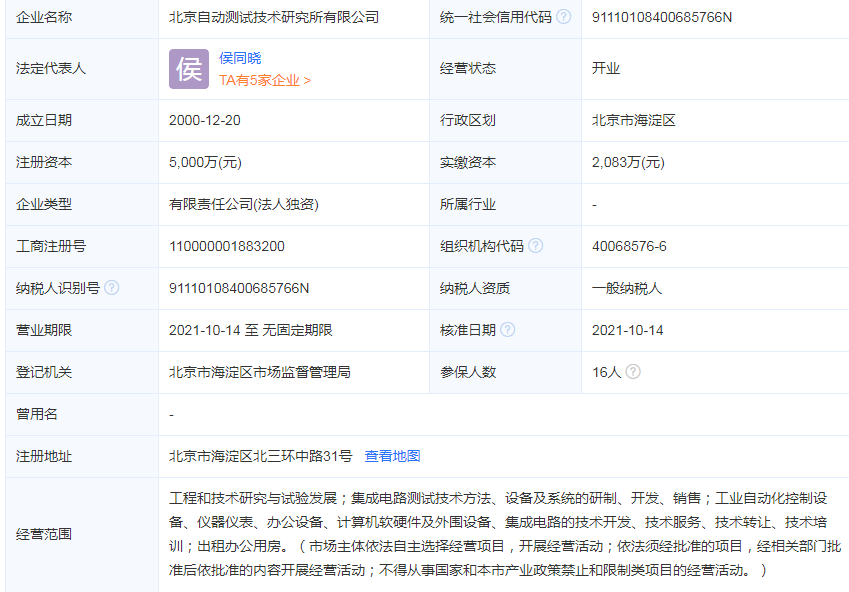Click the 工商注册号 label cell
Screen dimensions: 849x592
[x=82, y=246]
